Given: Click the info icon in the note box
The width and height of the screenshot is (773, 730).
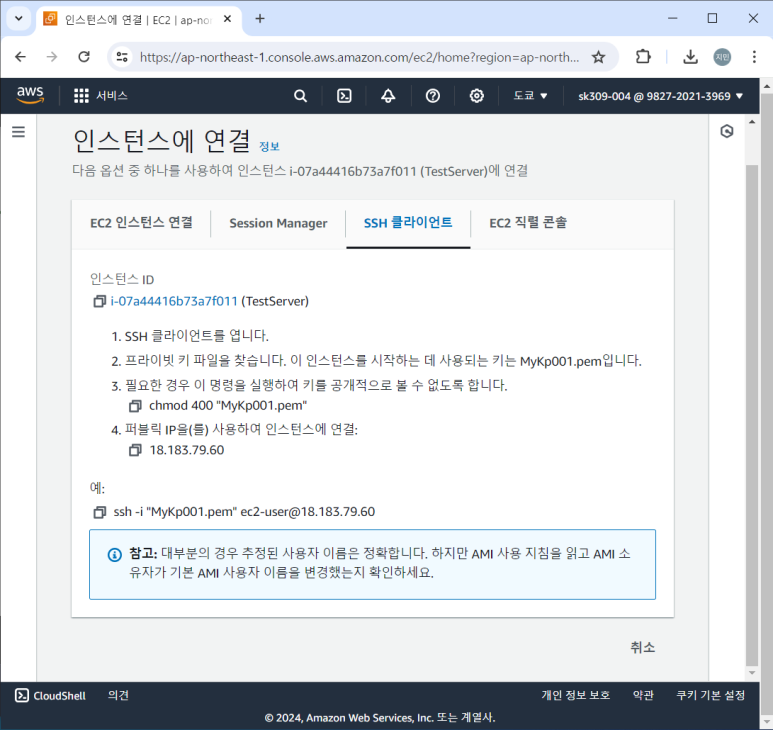Looking at the screenshot, I should [114, 555].
